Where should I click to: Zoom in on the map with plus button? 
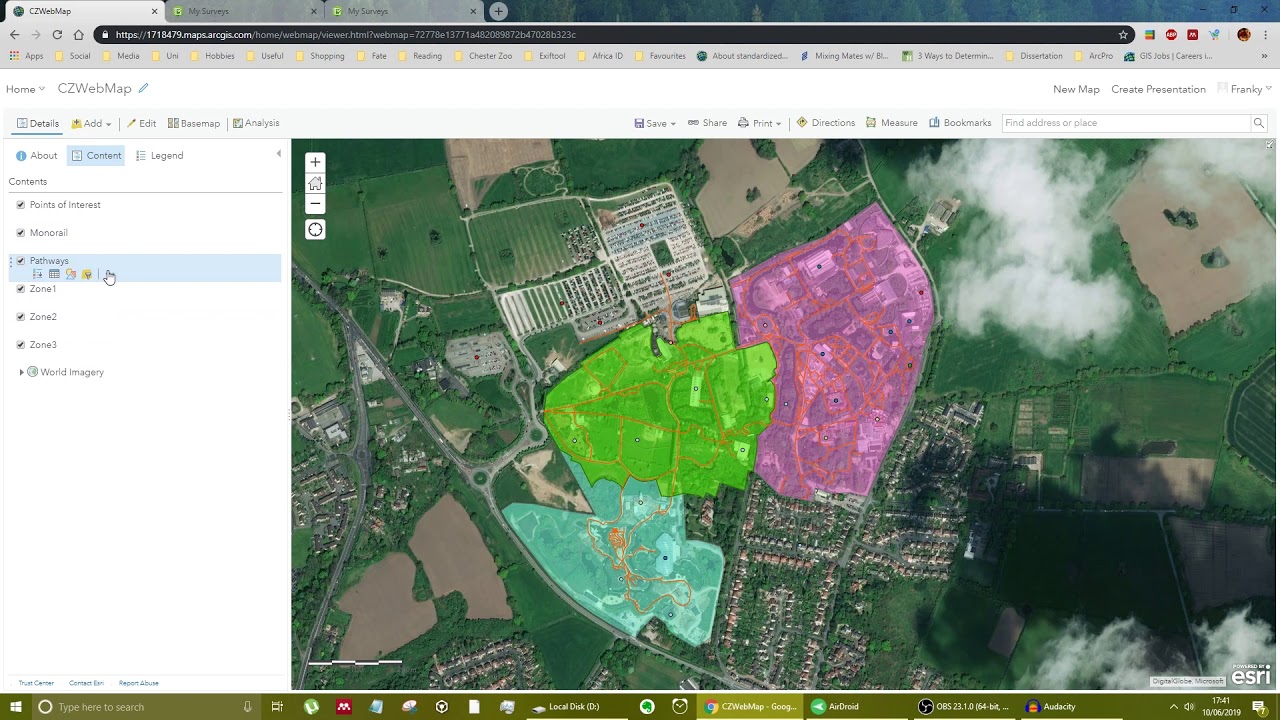pyautogui.click(x=315, y=162)
